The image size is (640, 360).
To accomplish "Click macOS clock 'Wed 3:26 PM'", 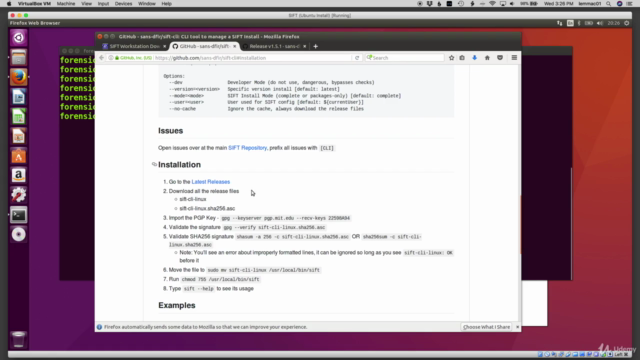I will coord(558,4).
